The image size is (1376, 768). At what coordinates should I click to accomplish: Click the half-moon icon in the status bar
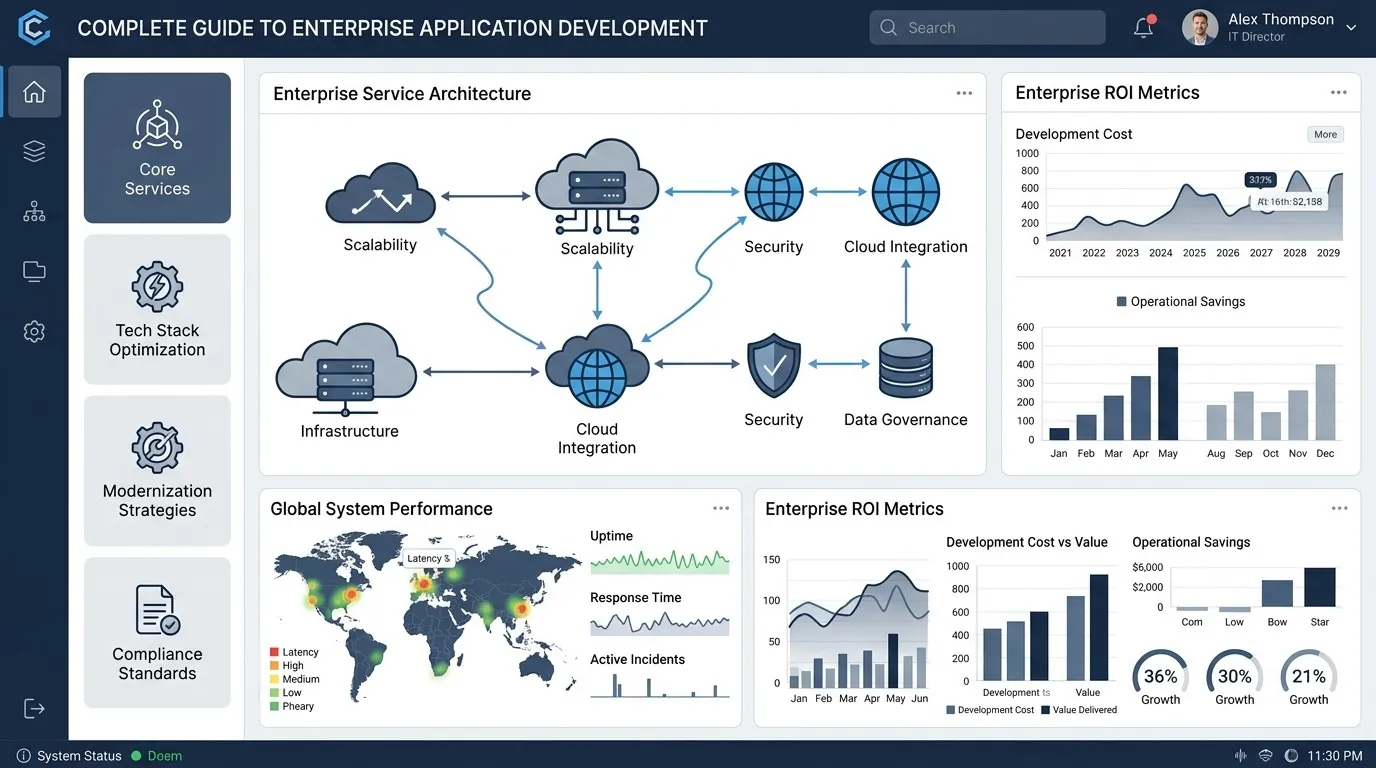pyautogui.click(x=1291, y=756)
